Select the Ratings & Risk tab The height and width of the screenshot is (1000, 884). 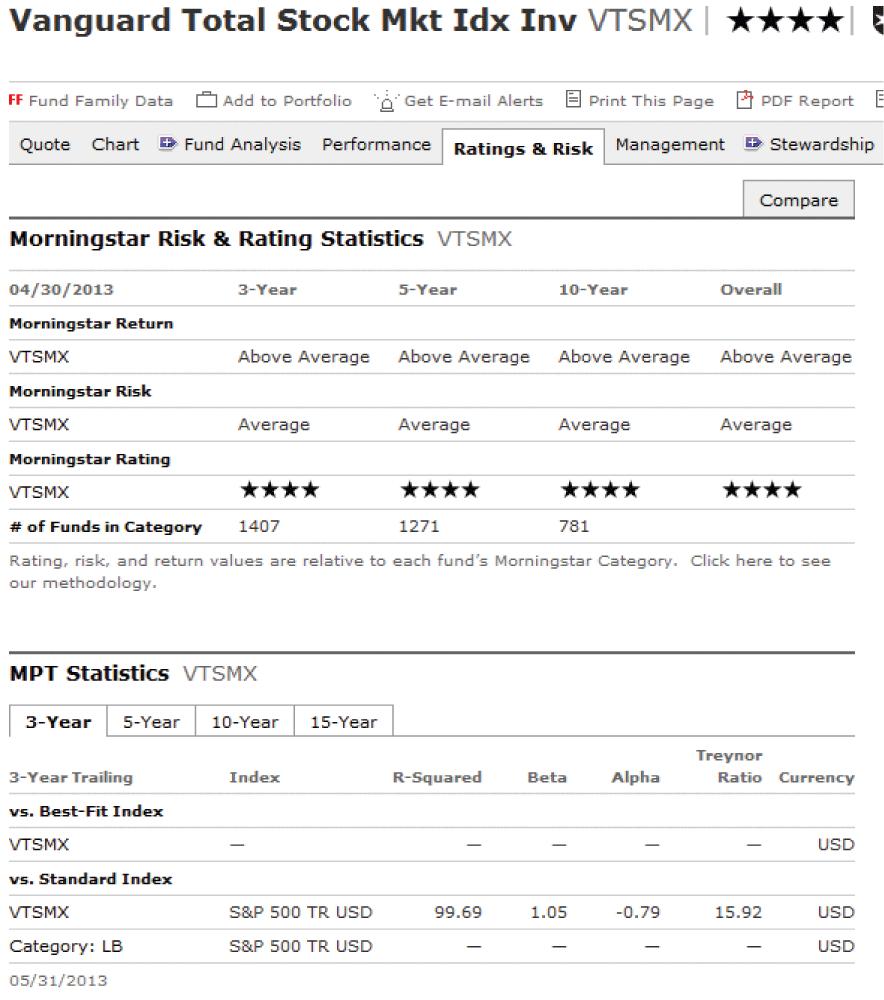523,149
